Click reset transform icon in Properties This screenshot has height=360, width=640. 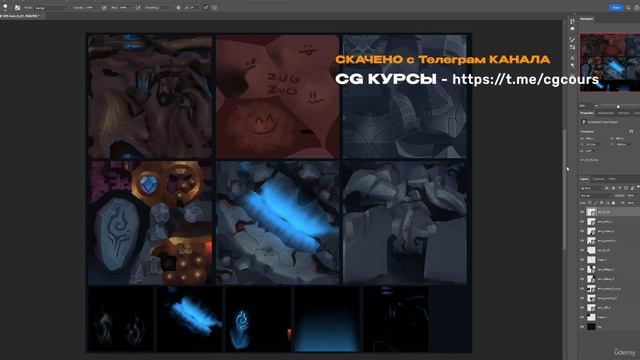631,131
